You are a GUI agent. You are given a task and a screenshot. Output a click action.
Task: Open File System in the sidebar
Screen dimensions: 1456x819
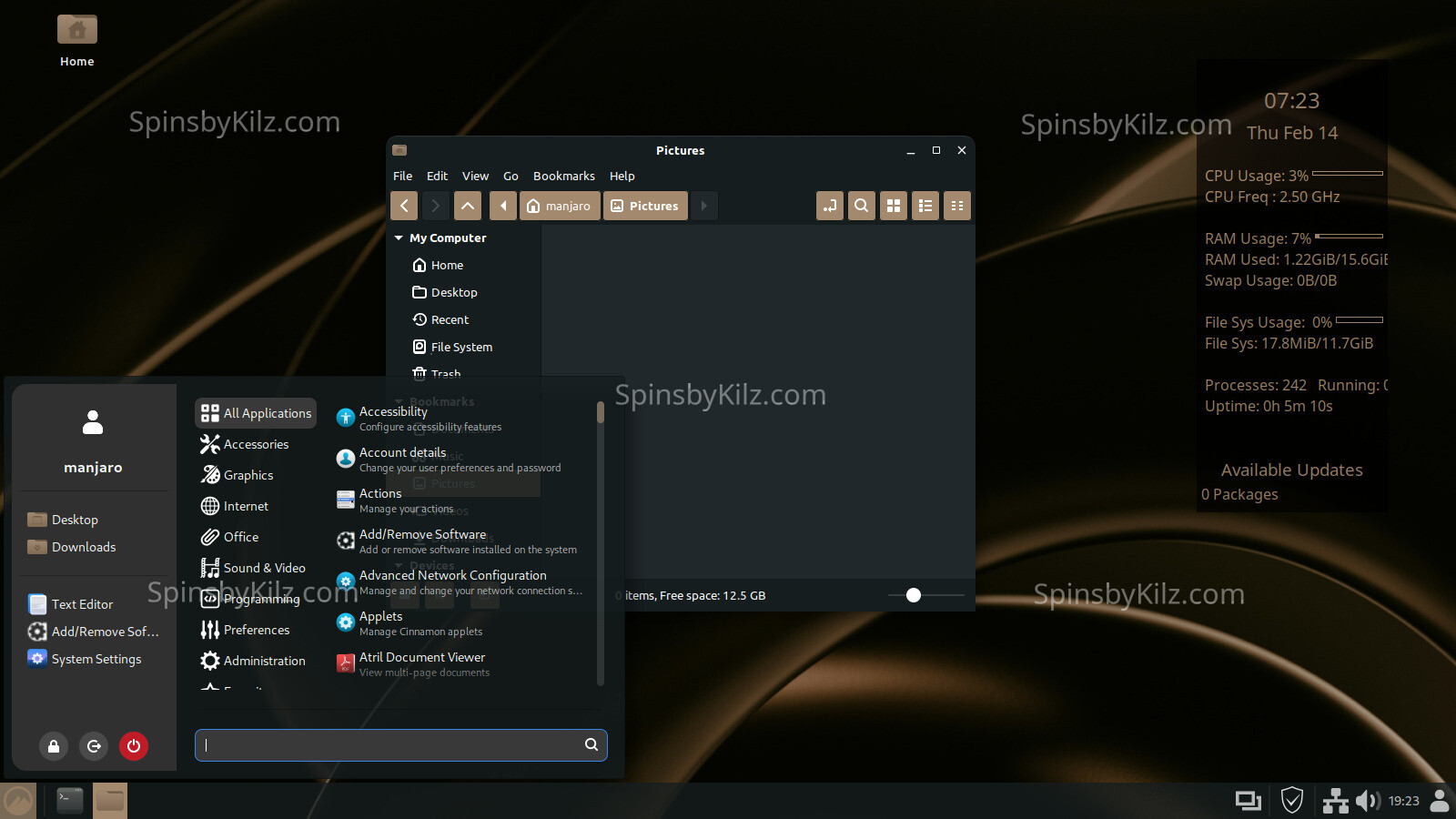point(461,347)
